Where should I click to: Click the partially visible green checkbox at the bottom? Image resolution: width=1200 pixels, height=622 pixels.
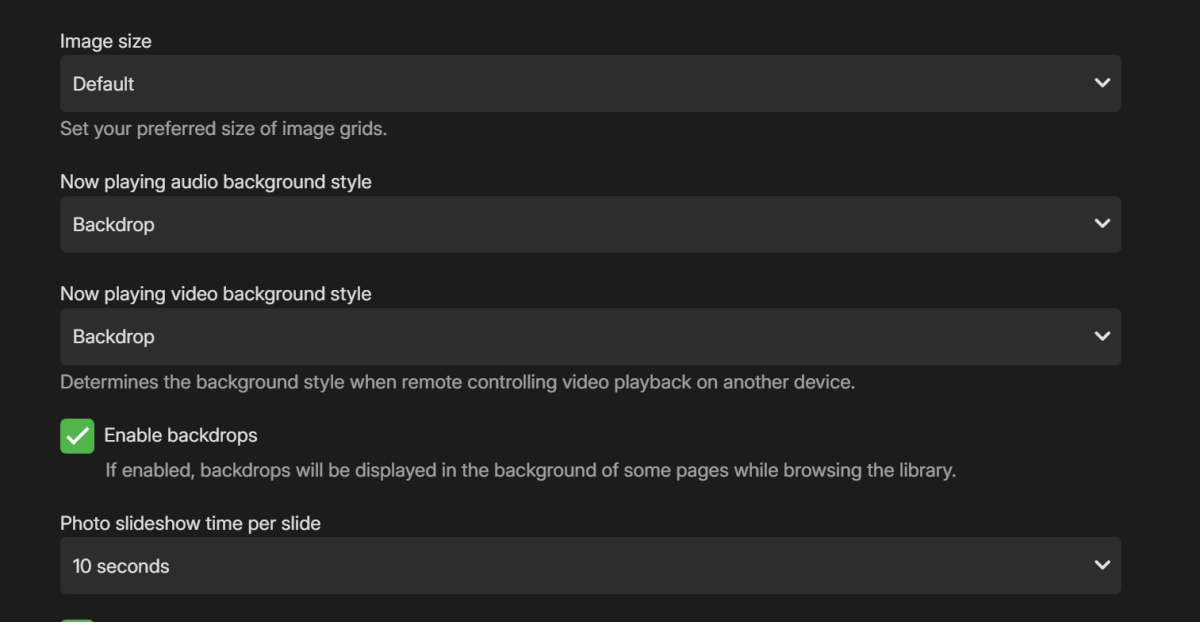(77, 618)
